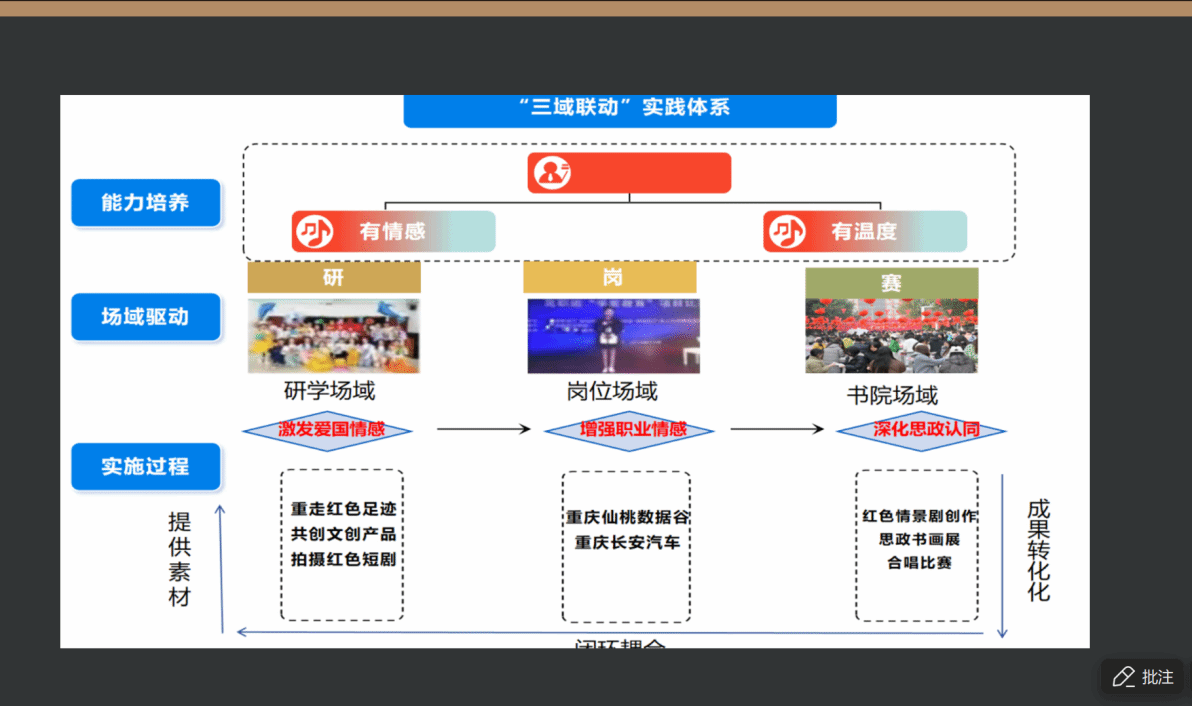Click the person icon in the red box
Screen dimensions: 1192x706
tap(549, 173)
